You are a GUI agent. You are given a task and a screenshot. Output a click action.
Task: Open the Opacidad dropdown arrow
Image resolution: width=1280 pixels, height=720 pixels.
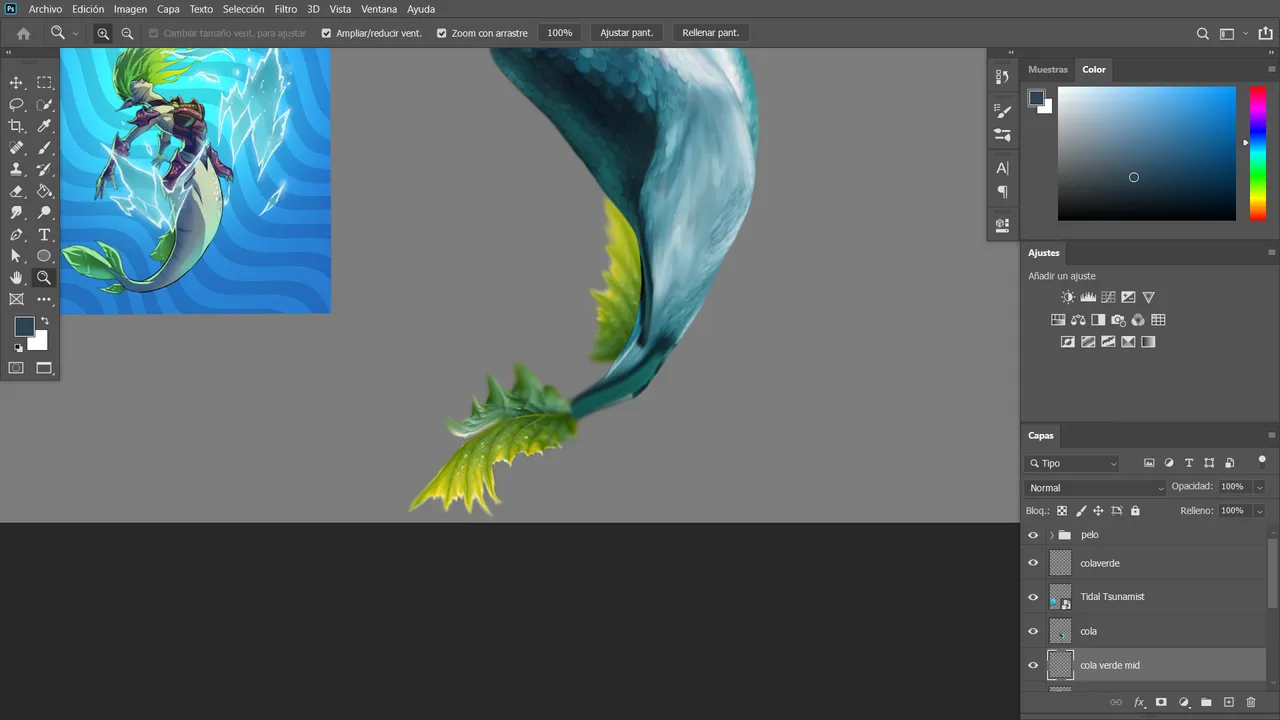[x=1259, y=487]
